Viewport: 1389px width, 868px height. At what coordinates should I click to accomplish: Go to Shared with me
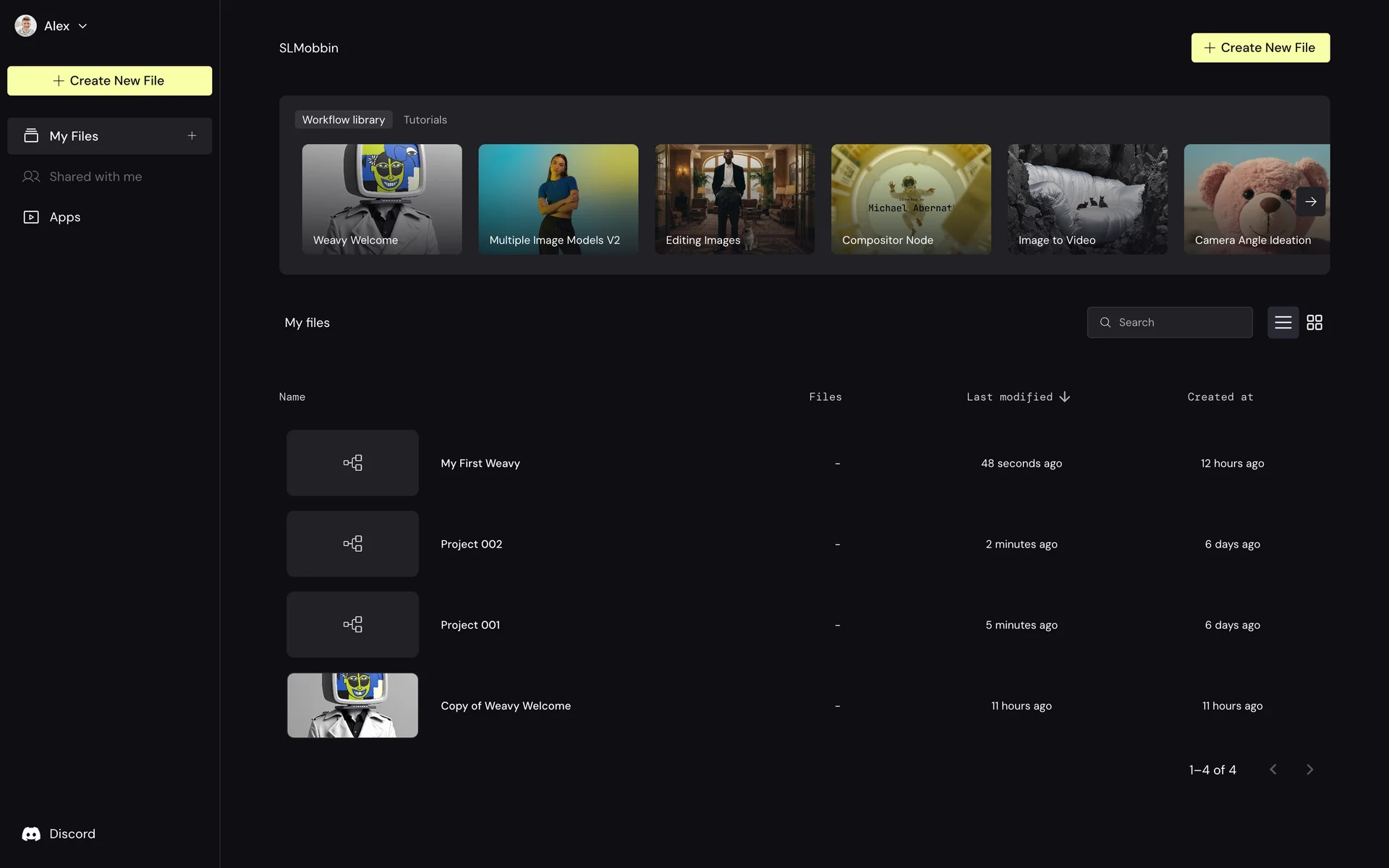pos(95,176)
